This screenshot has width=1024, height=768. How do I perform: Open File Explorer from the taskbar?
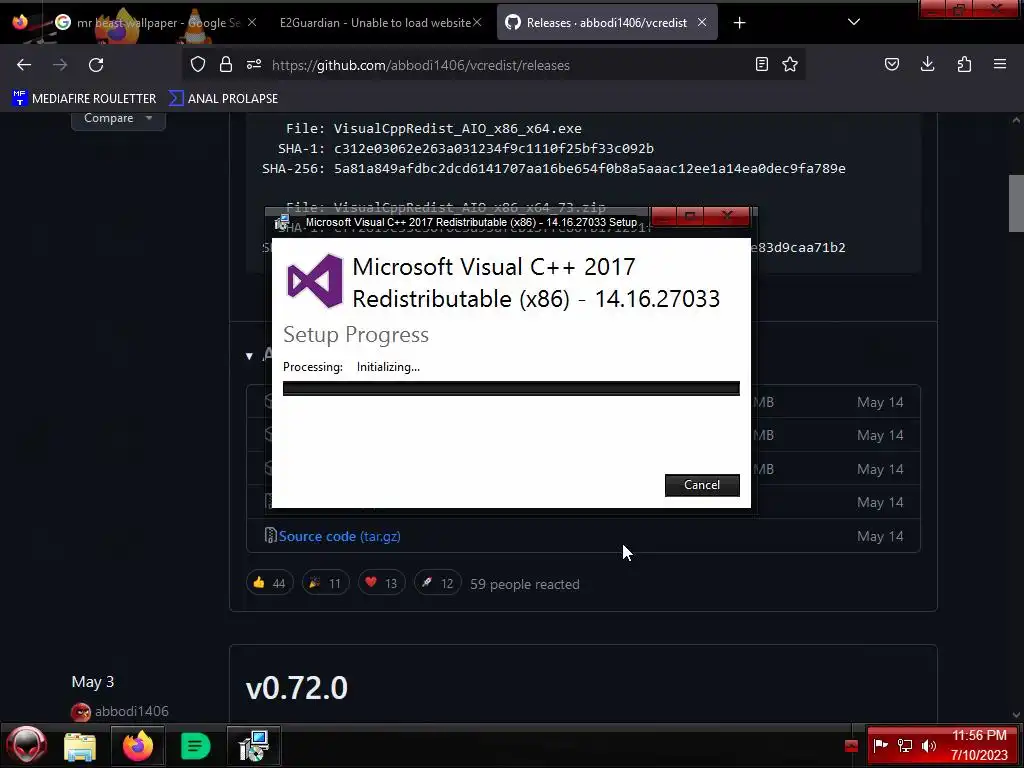point(80,746)
